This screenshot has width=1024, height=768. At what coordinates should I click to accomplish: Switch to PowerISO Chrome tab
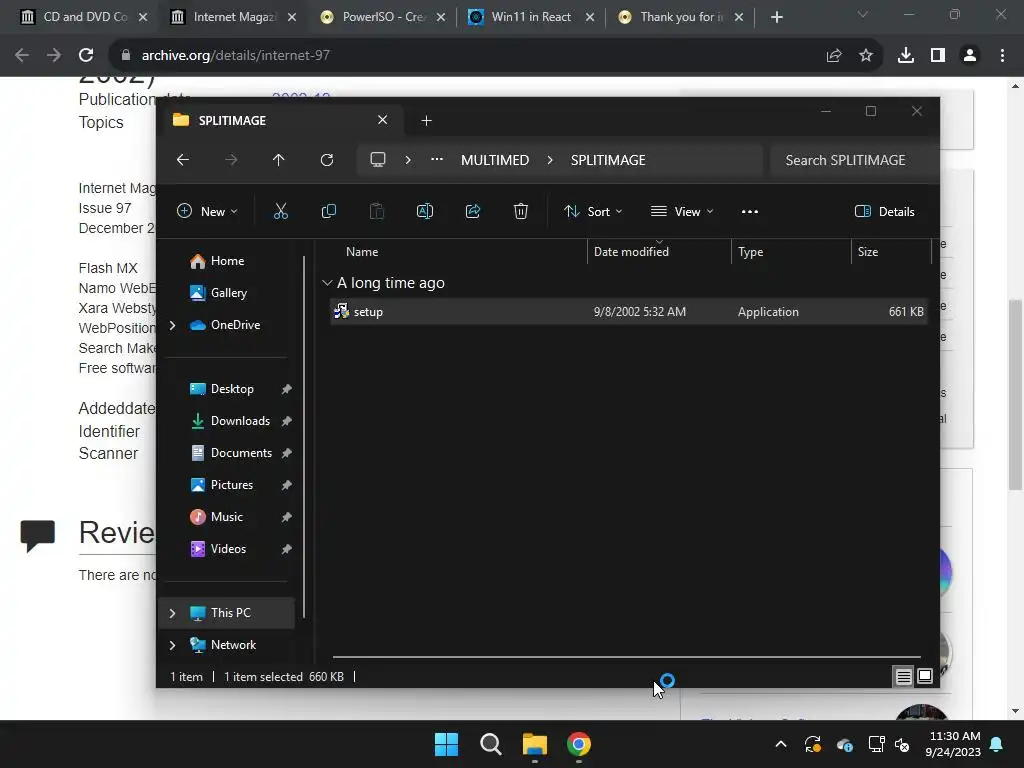tap(383, 17)
